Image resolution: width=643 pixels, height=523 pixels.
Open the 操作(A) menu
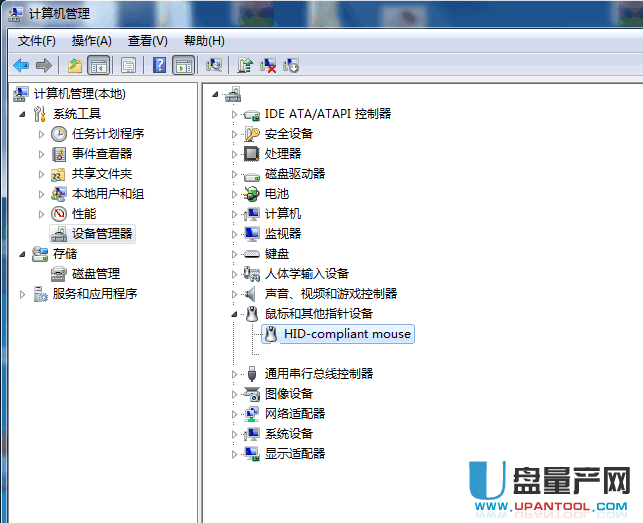(x=91, y=41)
